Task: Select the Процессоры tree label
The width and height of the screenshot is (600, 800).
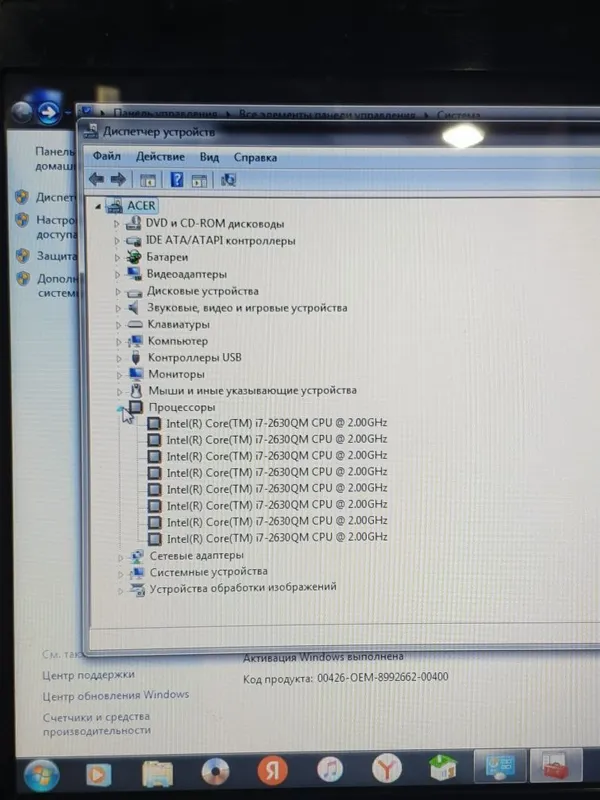Action: (182, 407)
